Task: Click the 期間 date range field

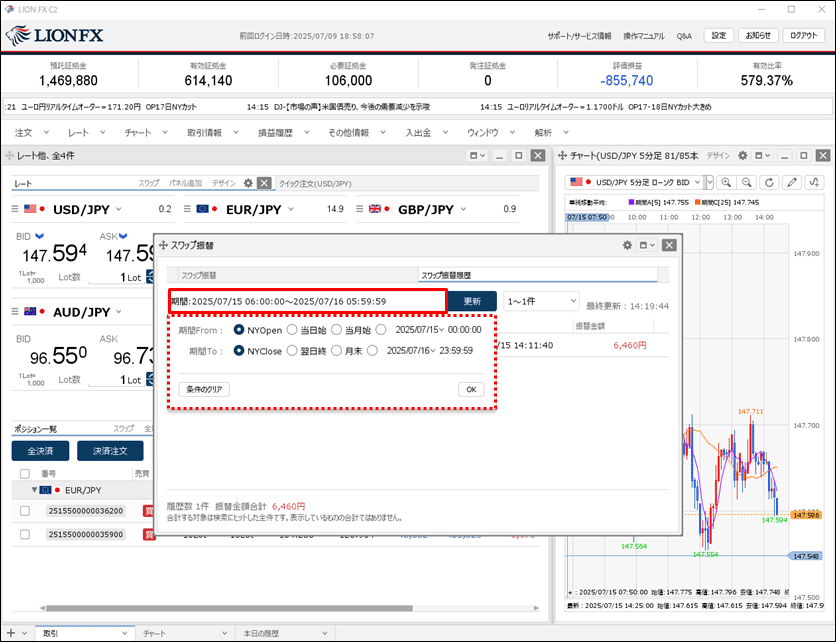Action: [308, 301]
